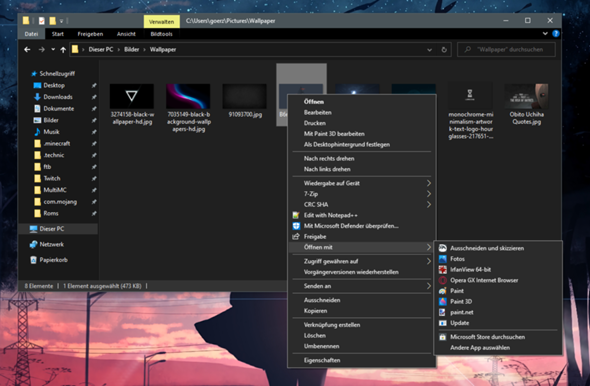Screen dimensions: 590x386
Task: Expand the Senden an submenu
Action: 362,286
